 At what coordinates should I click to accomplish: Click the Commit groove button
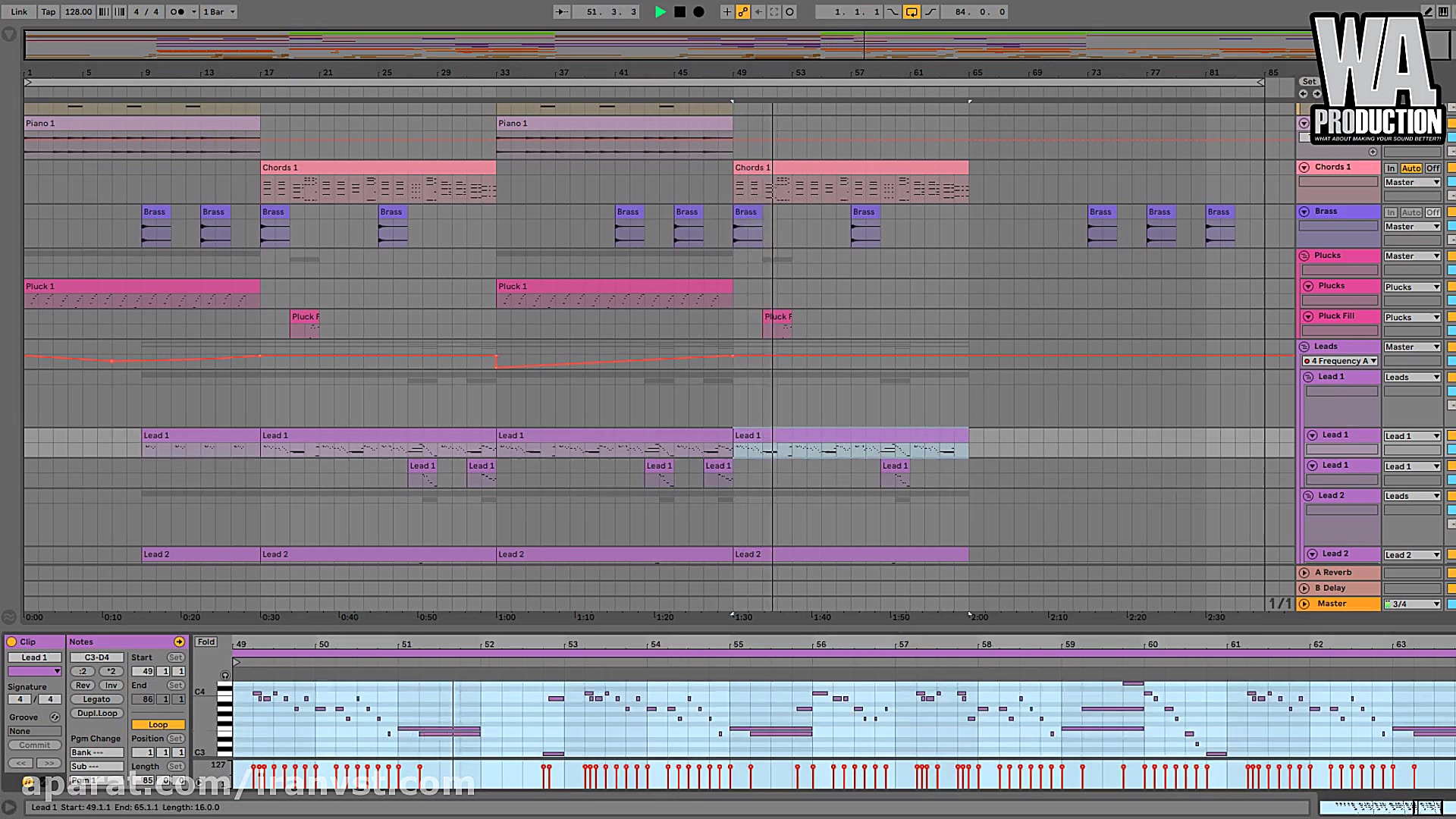[35, 745]
